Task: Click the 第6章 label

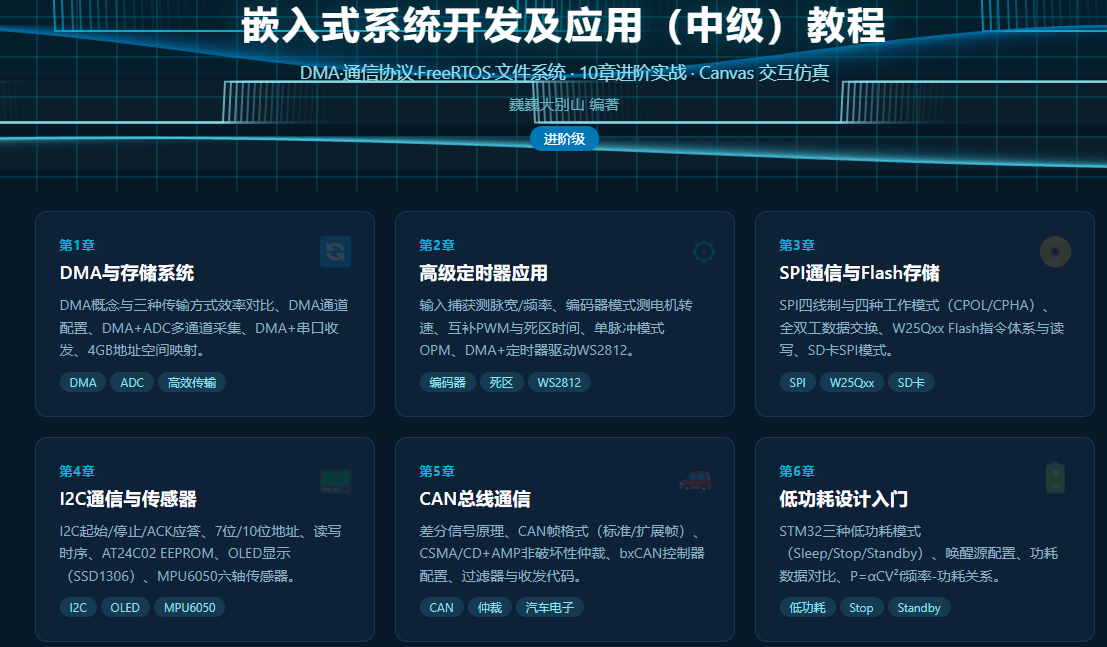Action: tap(797, 471)
